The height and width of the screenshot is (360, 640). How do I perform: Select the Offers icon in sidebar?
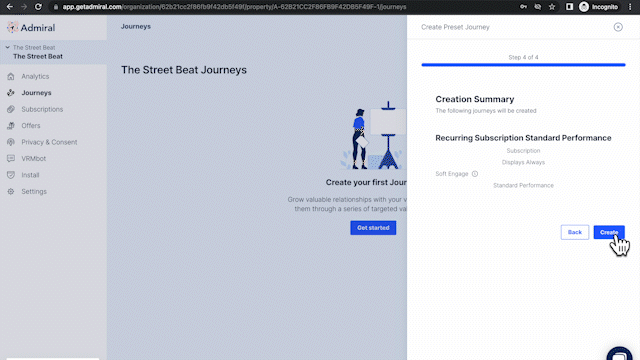point(11,126)
